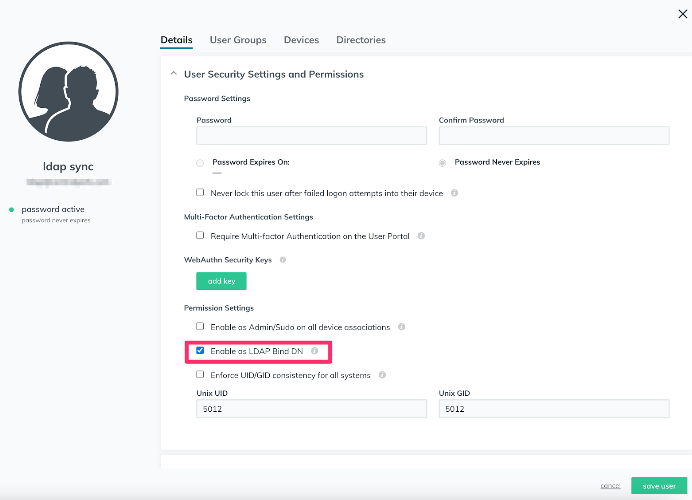The image size is (692, 500).
Task: Click info icon next to WebAuthn Security Keys
Action: click(x=283, y=260)
